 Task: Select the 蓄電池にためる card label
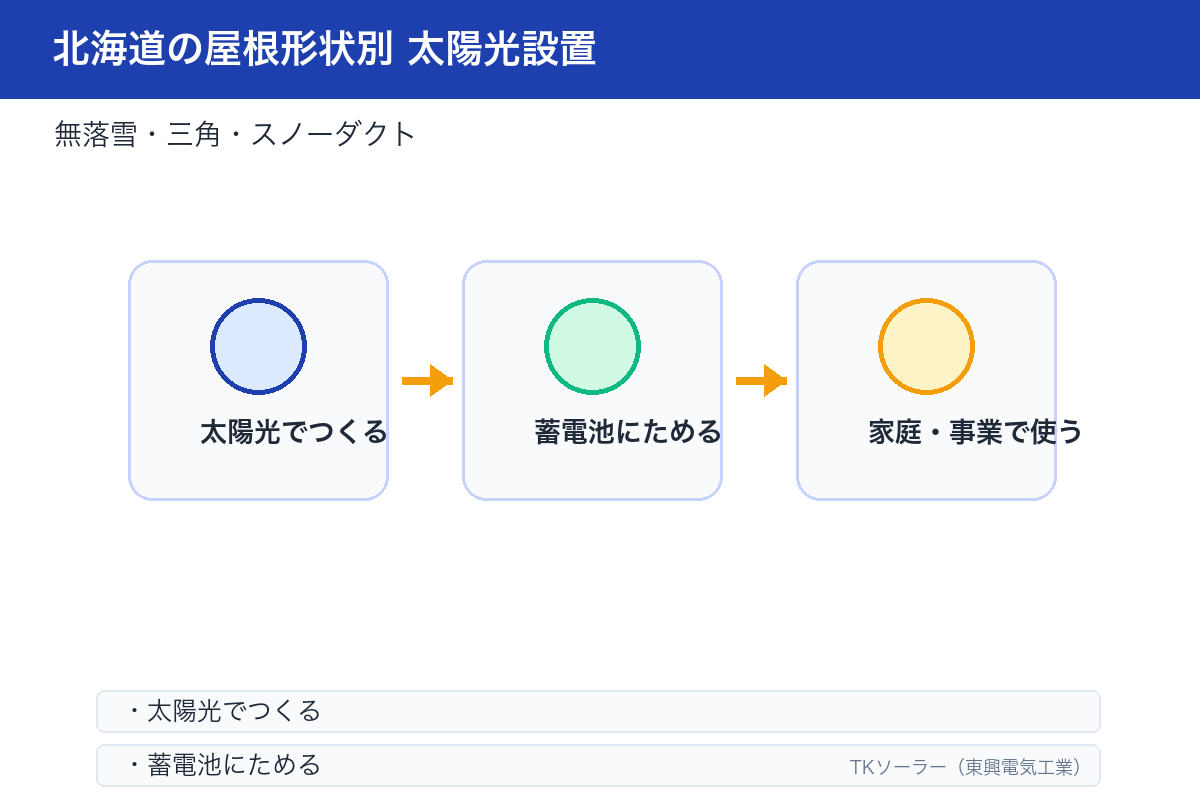pos(628,432)
